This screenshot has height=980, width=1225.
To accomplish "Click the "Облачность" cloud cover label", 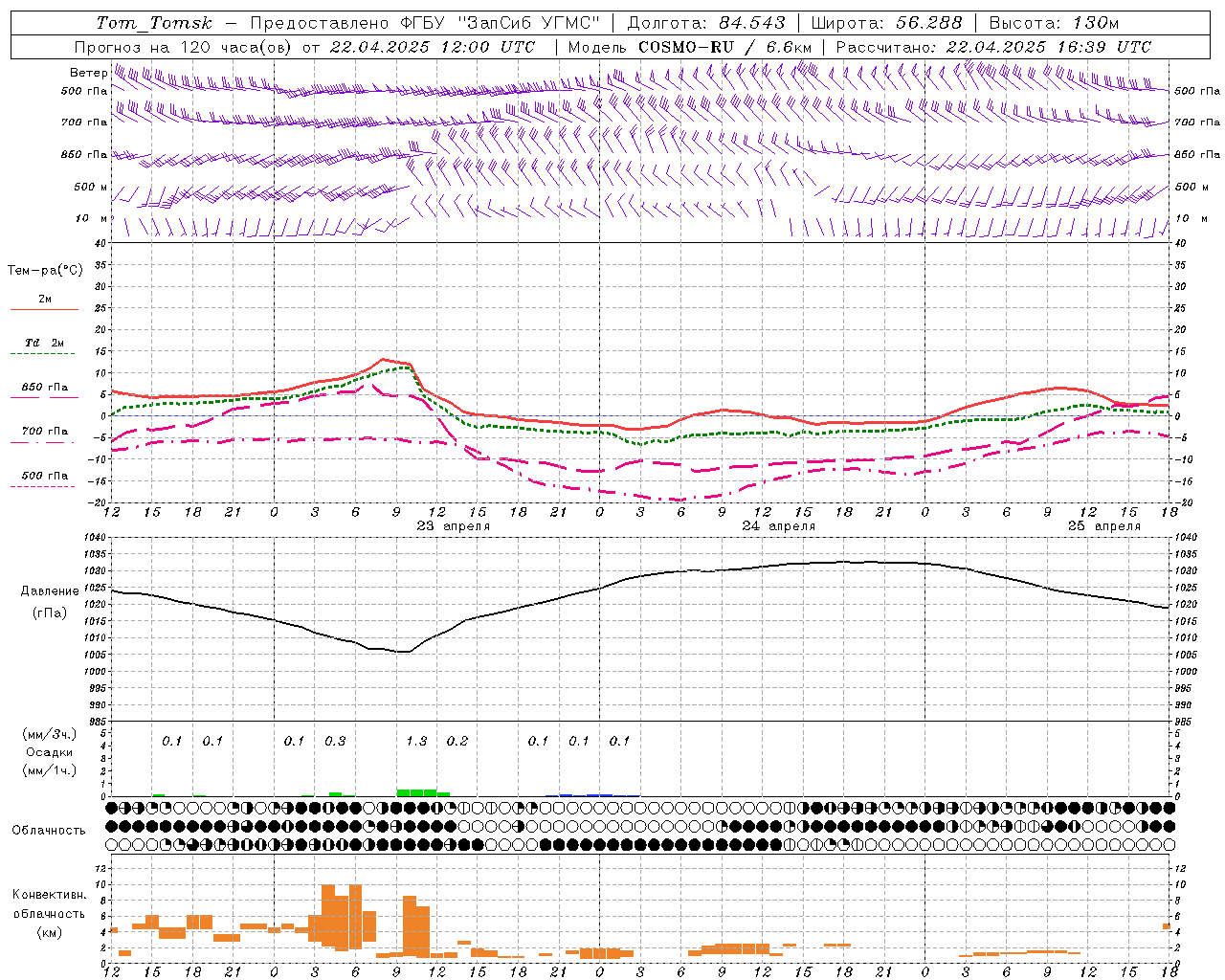I will tap(49, 831).
